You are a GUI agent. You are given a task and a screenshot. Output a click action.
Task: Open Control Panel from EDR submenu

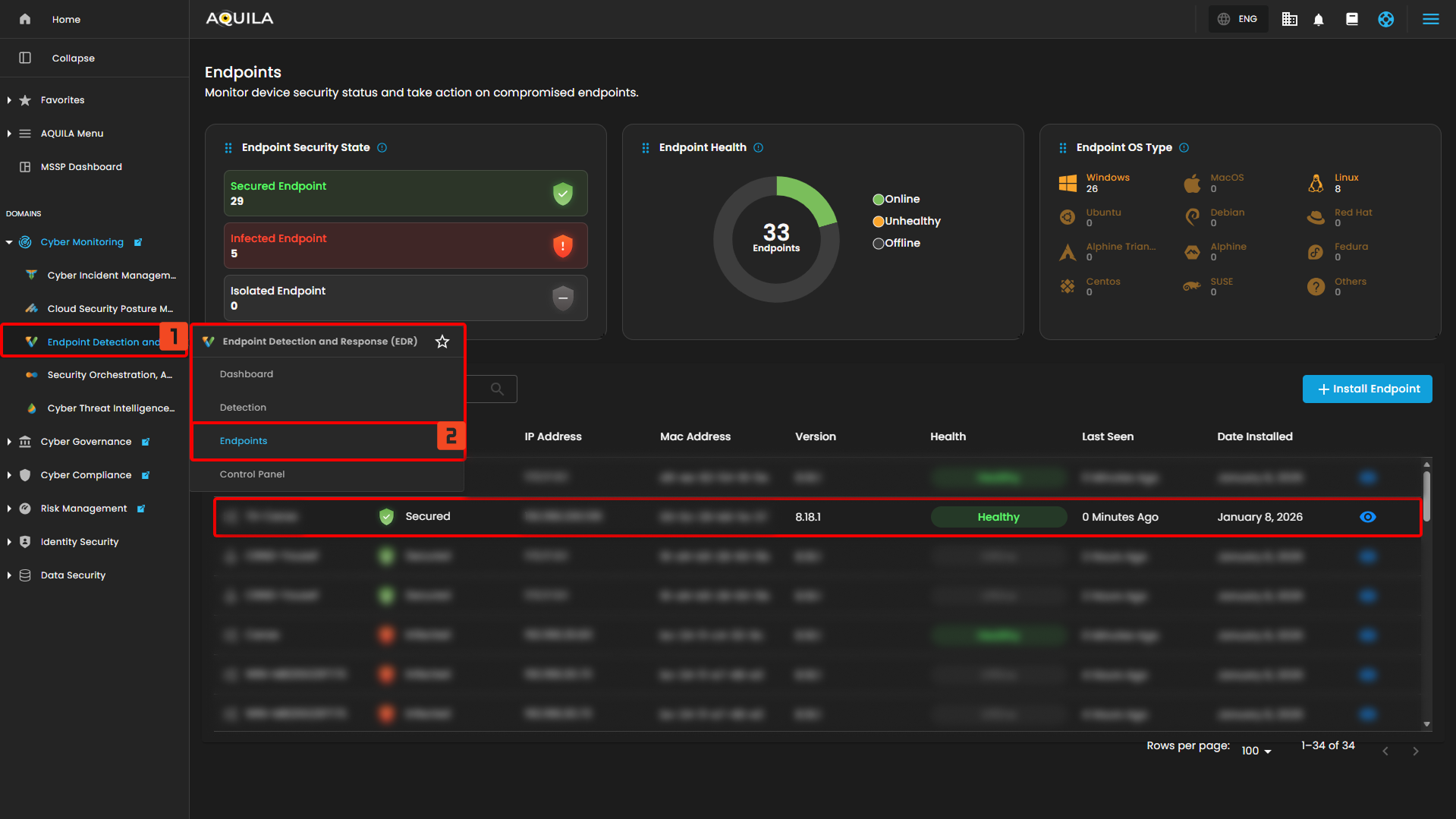click(x=252, y=474)
